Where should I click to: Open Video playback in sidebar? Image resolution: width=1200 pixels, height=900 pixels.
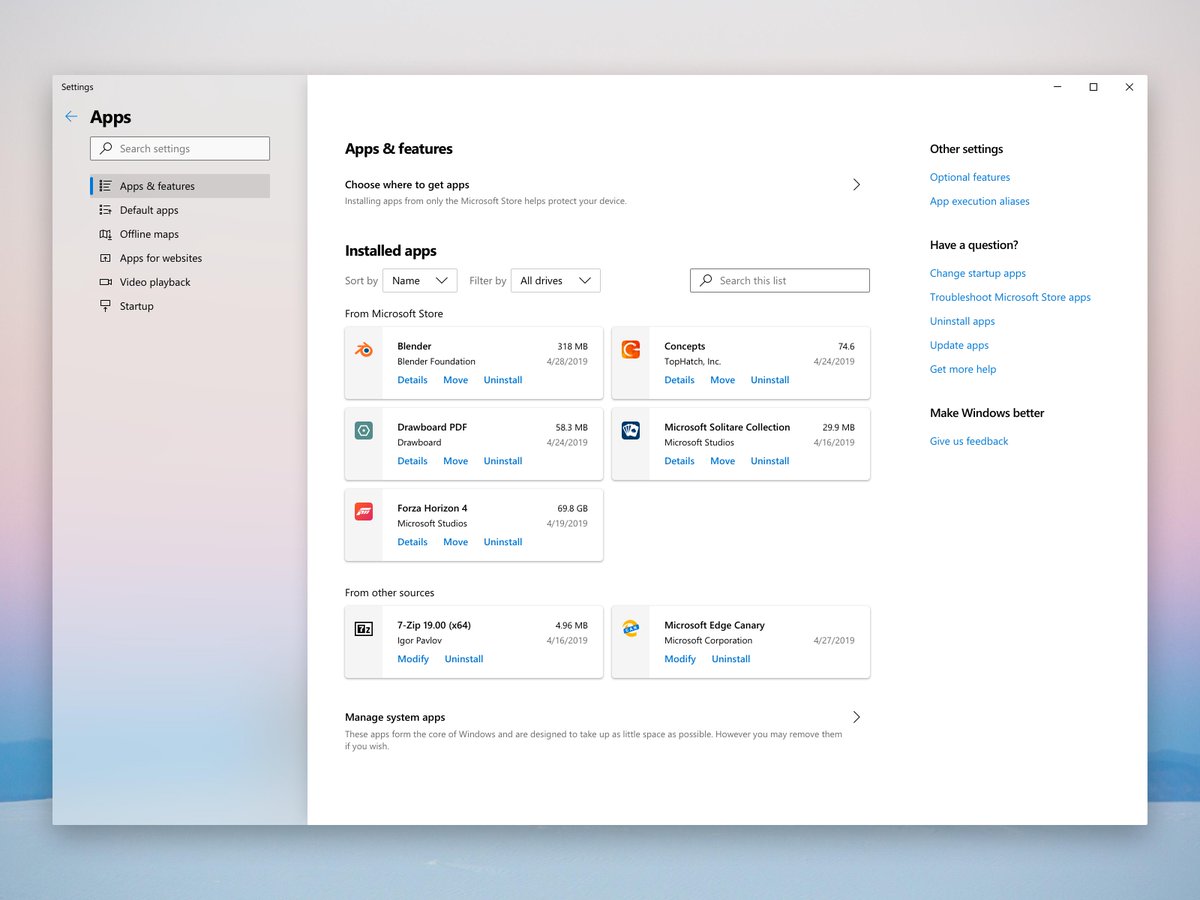180,282
